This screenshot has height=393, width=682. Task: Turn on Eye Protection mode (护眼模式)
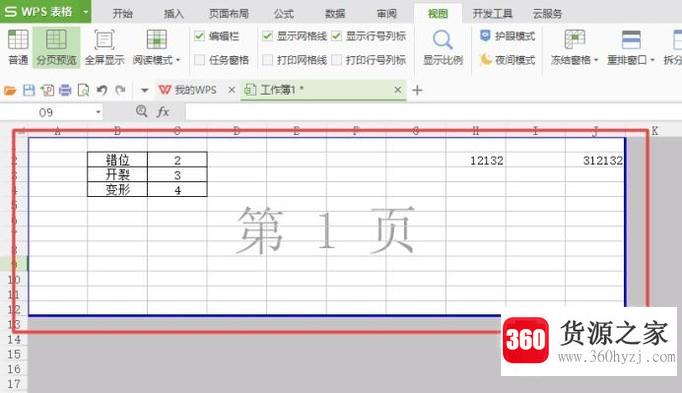[507, 36]
